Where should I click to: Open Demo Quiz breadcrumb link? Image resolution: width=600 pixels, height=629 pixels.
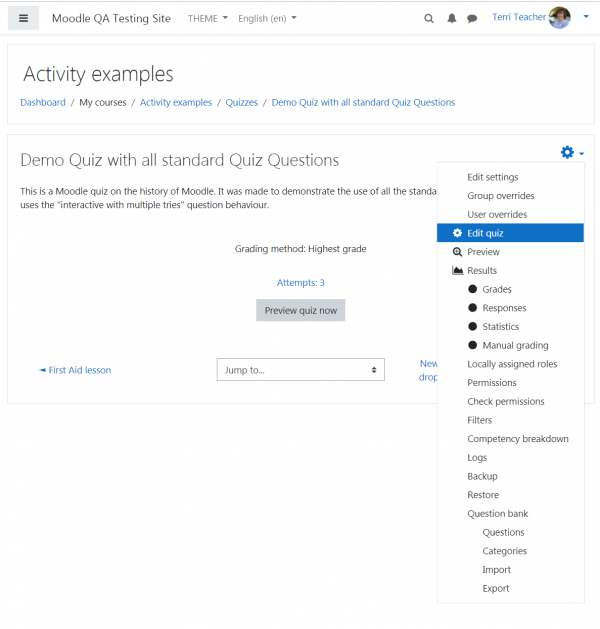(363, 102)
